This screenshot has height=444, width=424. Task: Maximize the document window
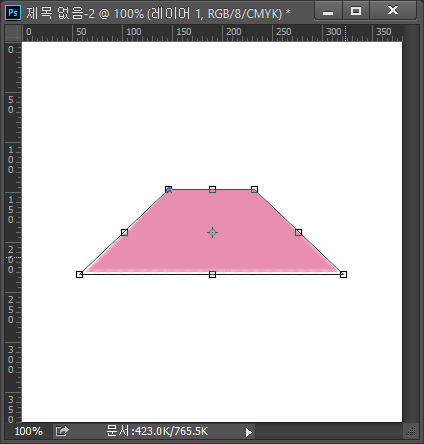click(x=356, y=12)
